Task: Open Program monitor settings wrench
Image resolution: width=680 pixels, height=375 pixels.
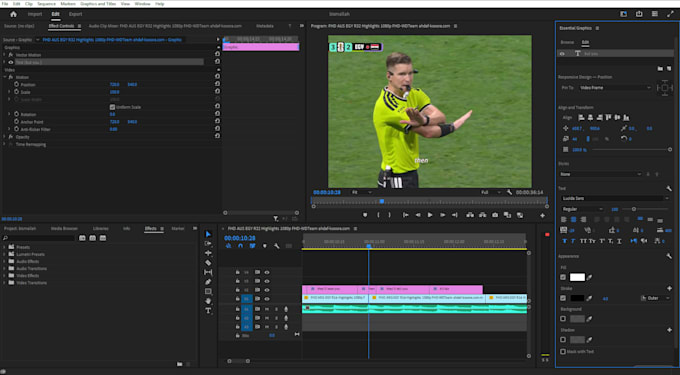Action: coord(510,192)
